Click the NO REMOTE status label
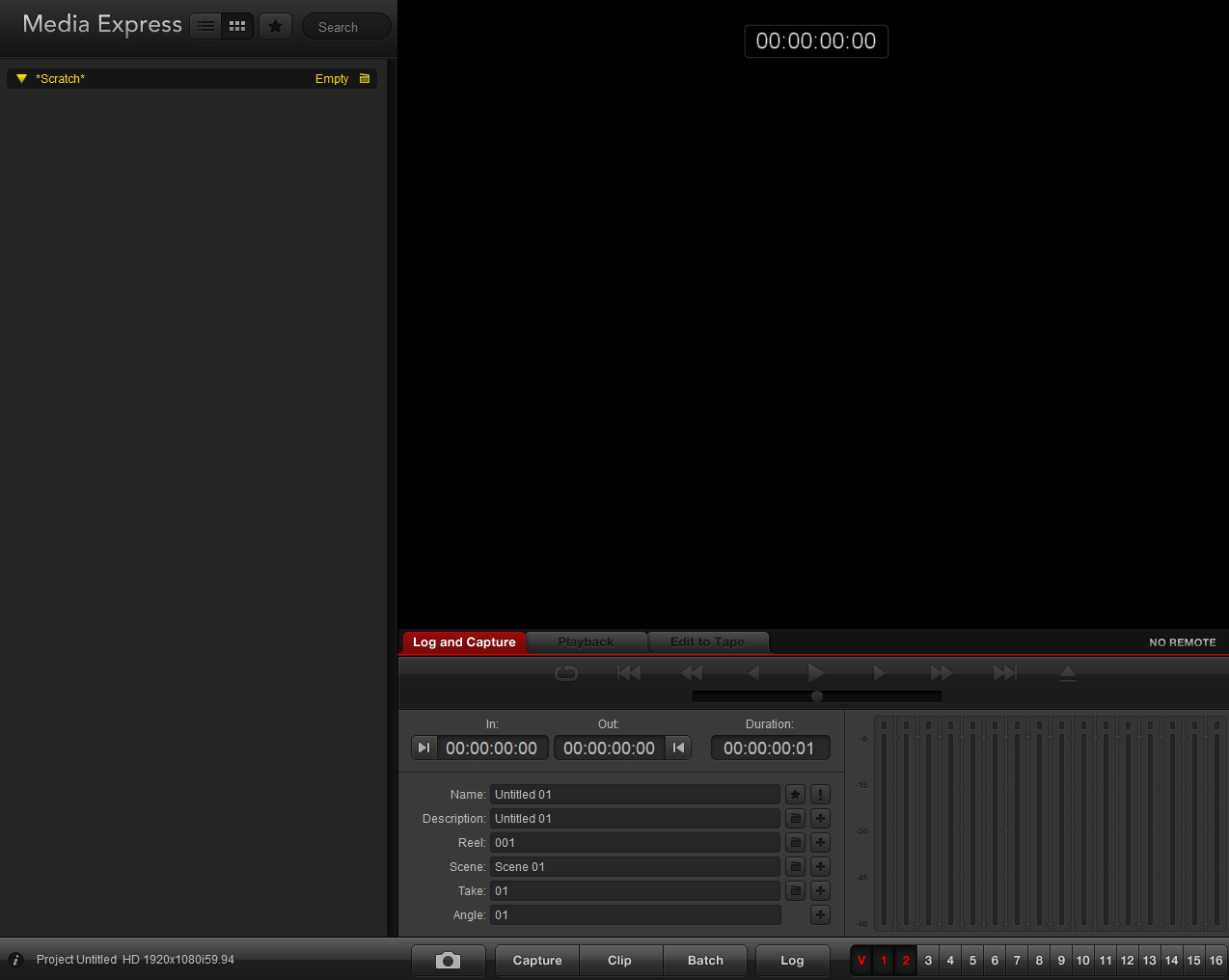The image size is (1229, 980). pos(1183,642)
